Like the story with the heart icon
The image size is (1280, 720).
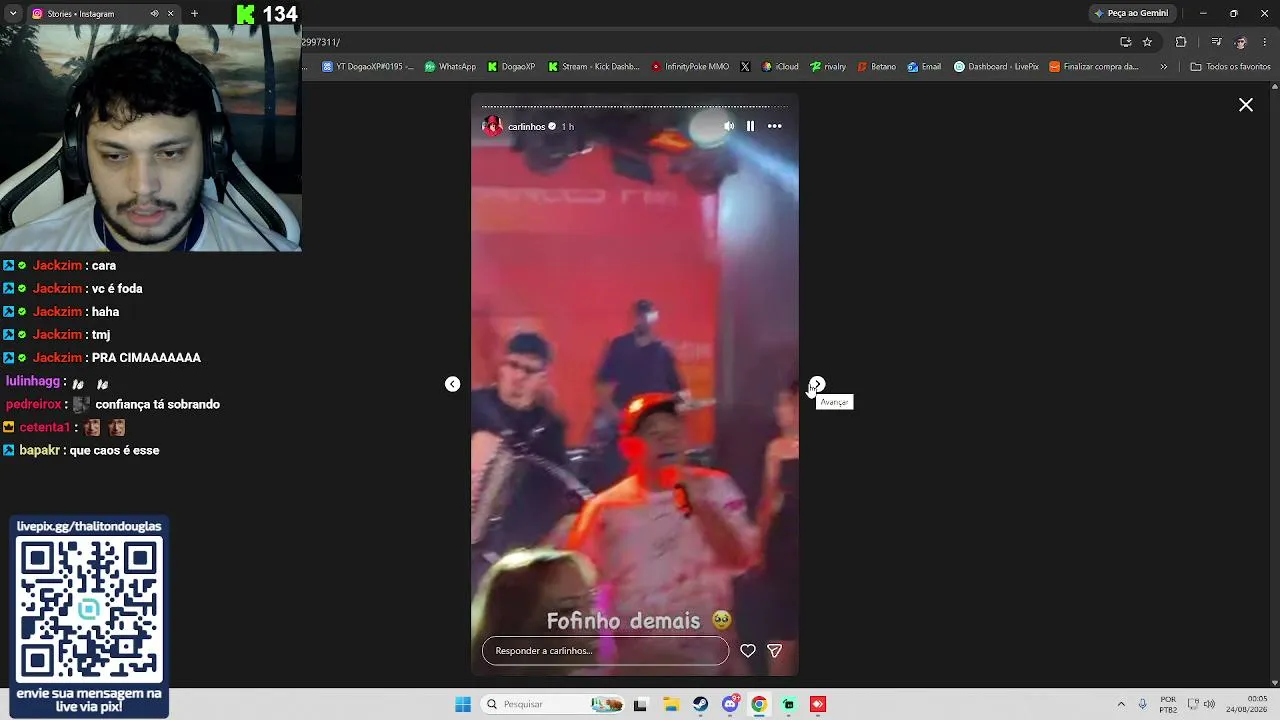[x=748, y=651]
